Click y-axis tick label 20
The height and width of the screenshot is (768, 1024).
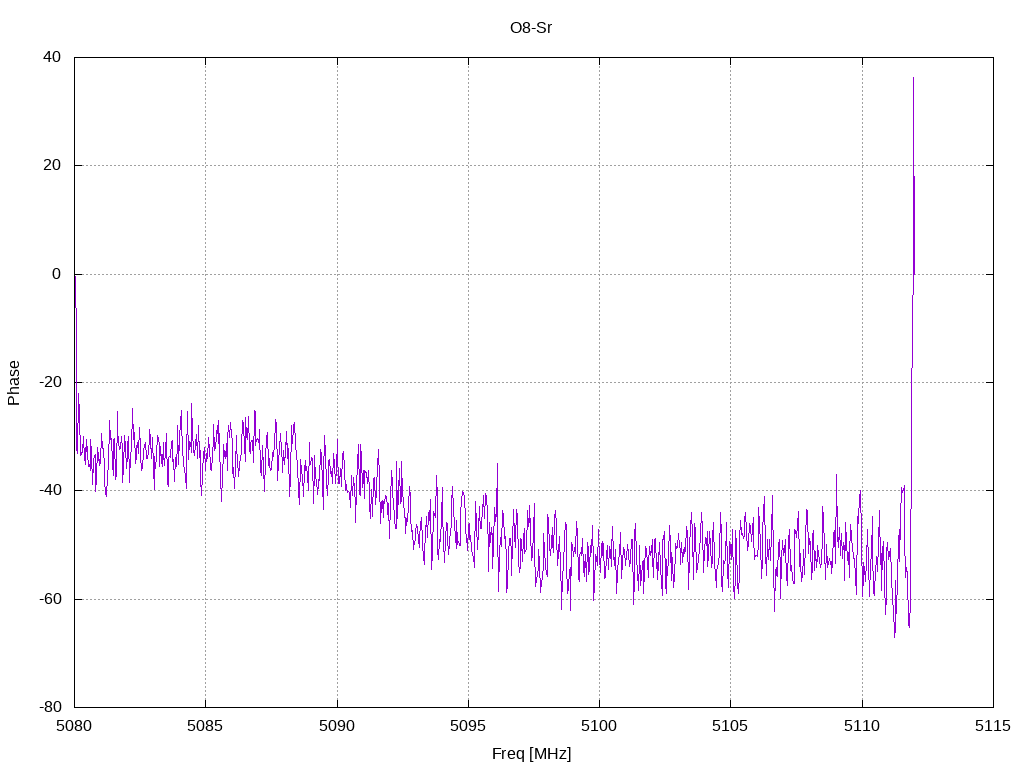tap(52, 165)
